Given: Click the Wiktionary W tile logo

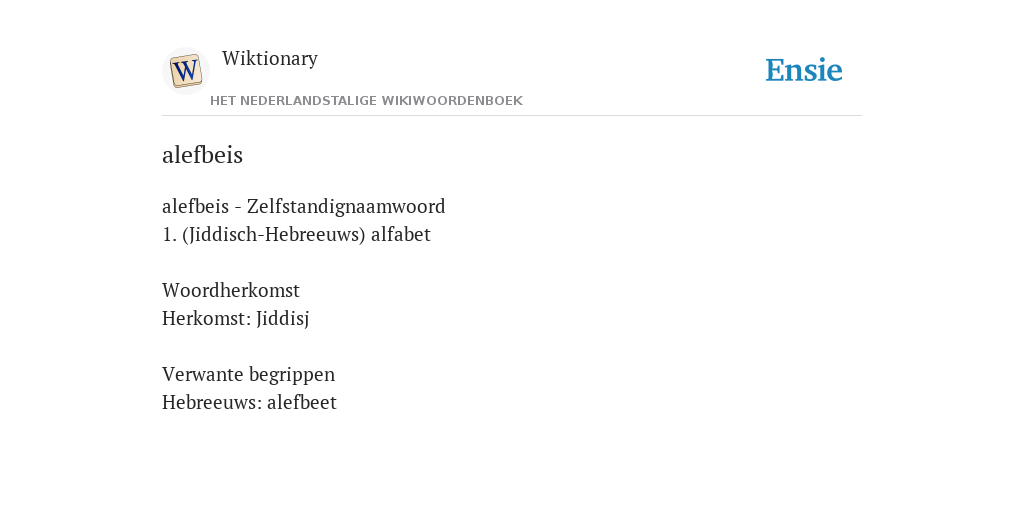Looking at the screenshot, I should click(185, 71).
